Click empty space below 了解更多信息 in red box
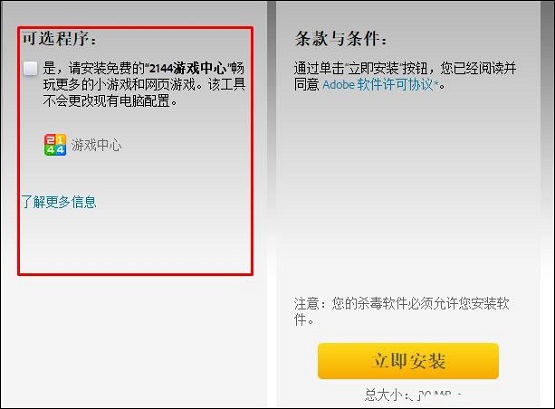 [135, 241]
